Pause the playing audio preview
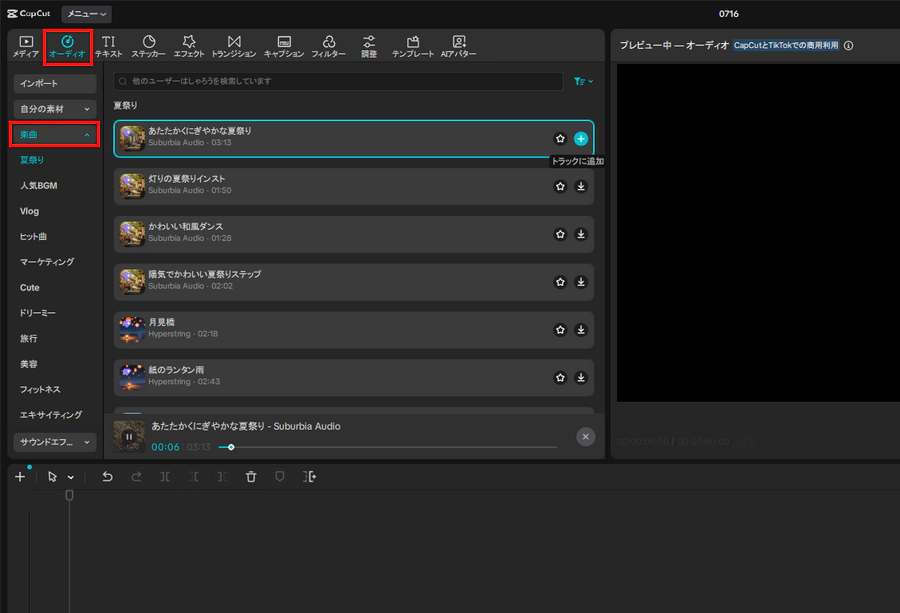 (129, 437)
